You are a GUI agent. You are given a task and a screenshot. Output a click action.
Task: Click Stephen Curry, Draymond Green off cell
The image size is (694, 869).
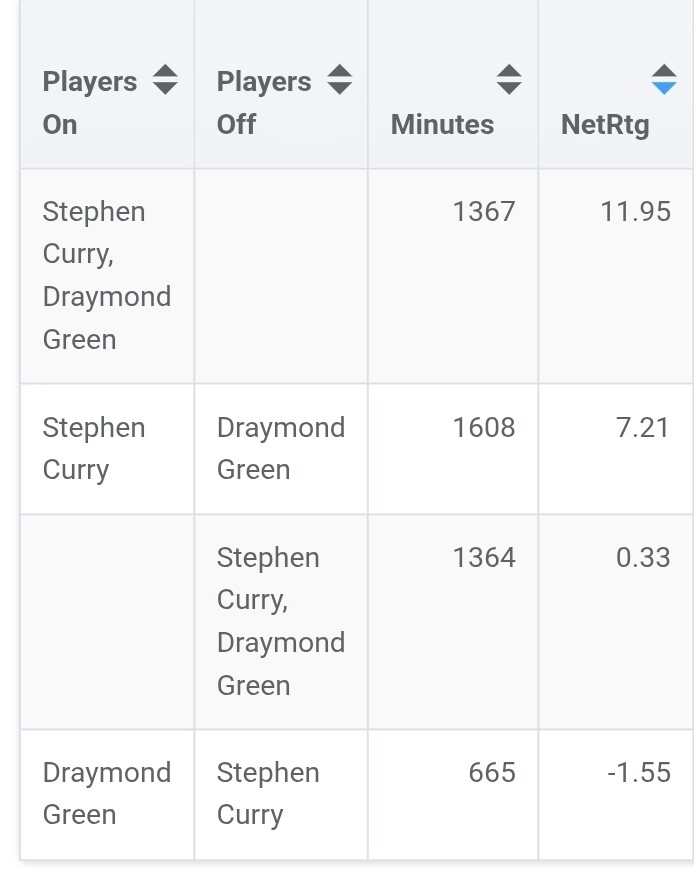(280, 621)
